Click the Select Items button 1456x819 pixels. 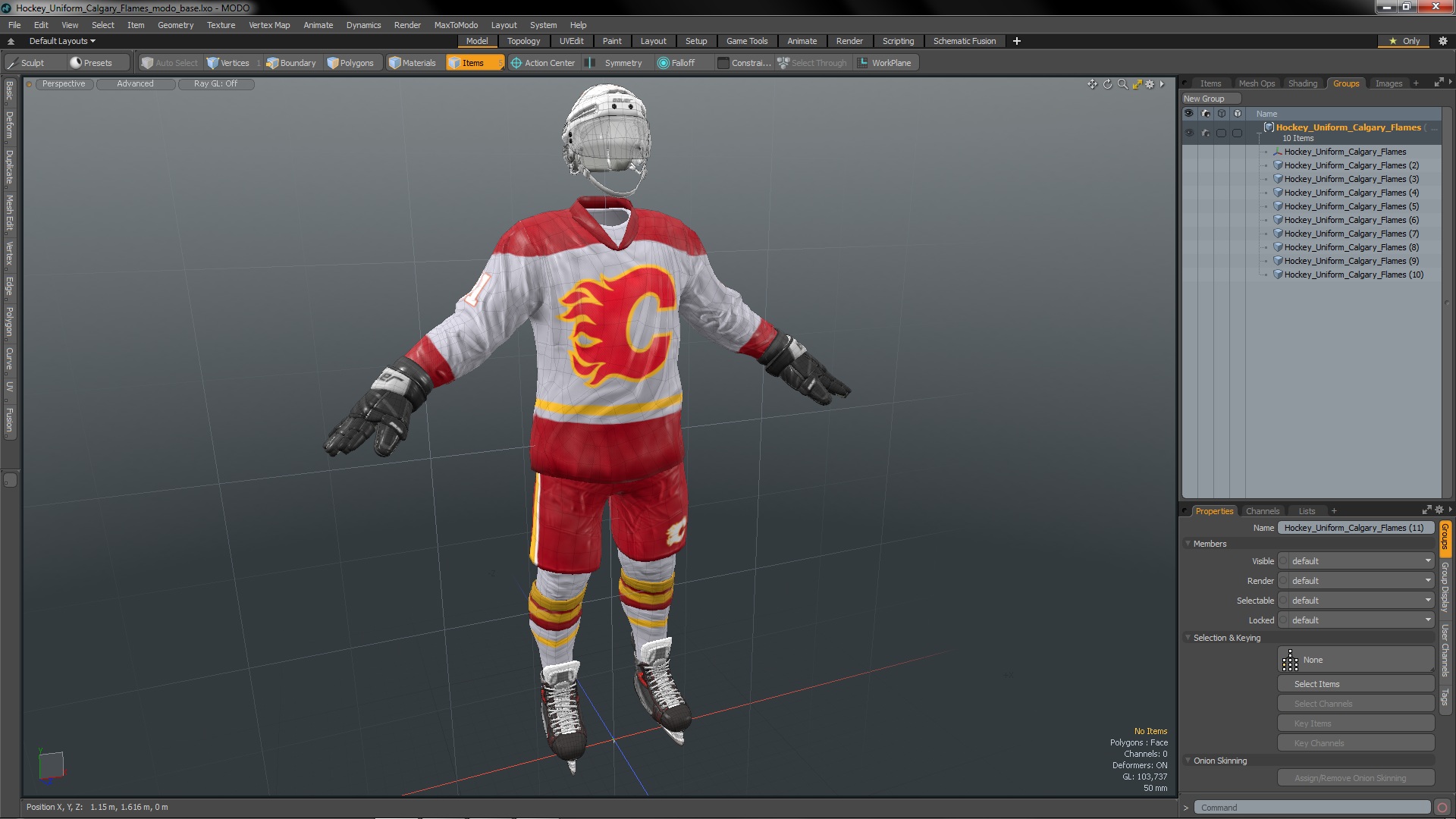[x=1356, y=684]
